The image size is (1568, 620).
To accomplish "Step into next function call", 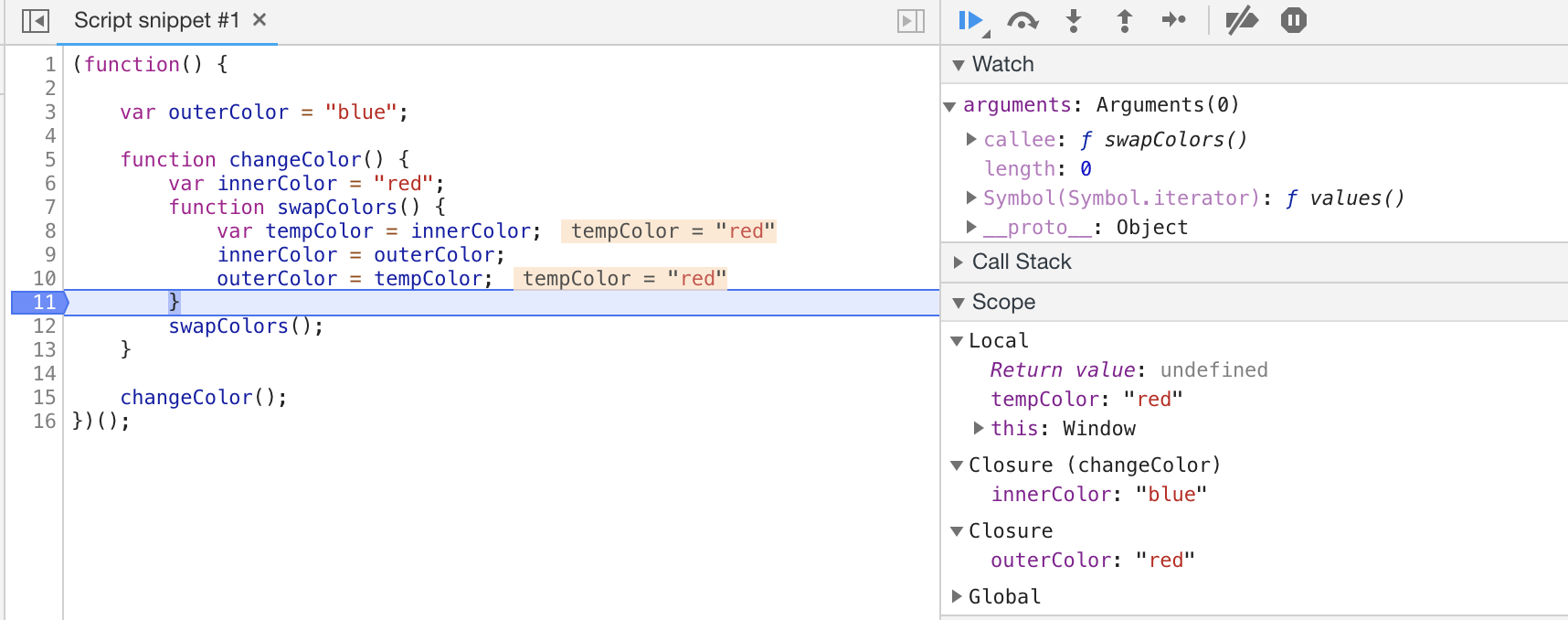I will click(x=1074, y=20).
